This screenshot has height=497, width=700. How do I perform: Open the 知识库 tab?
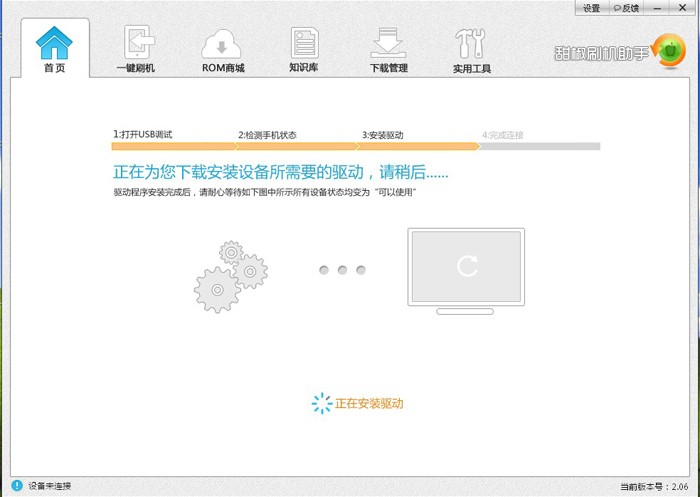pyautogui.click(x=304, y=49)
